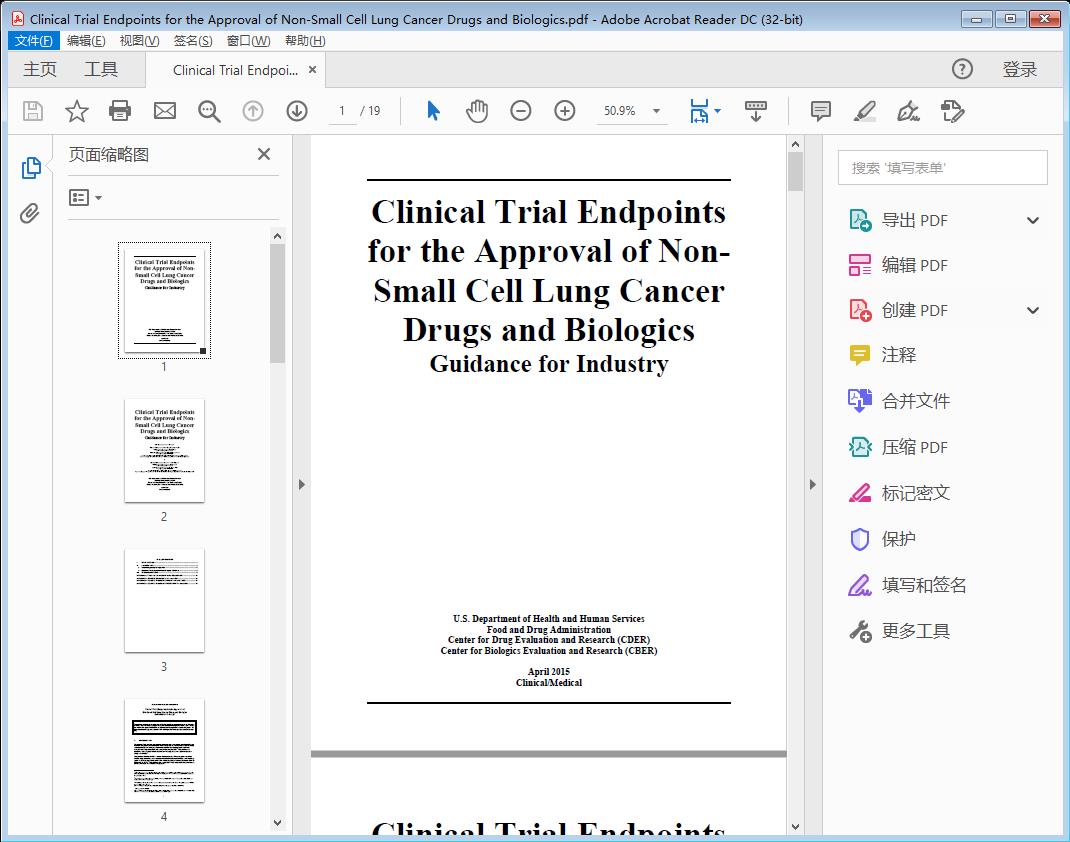The height and width of the screenshot is (842, 1070).
Task: Open the email/share document icon
Action: 164,111
